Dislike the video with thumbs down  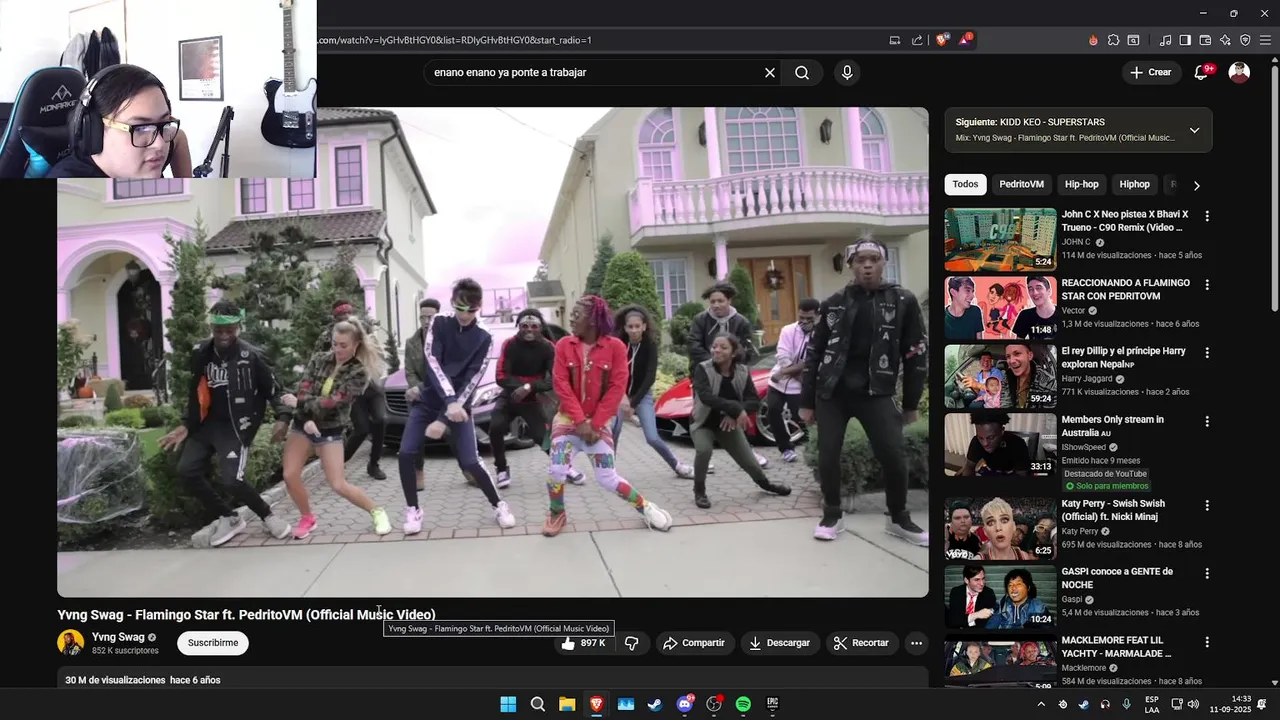point(632,643)
